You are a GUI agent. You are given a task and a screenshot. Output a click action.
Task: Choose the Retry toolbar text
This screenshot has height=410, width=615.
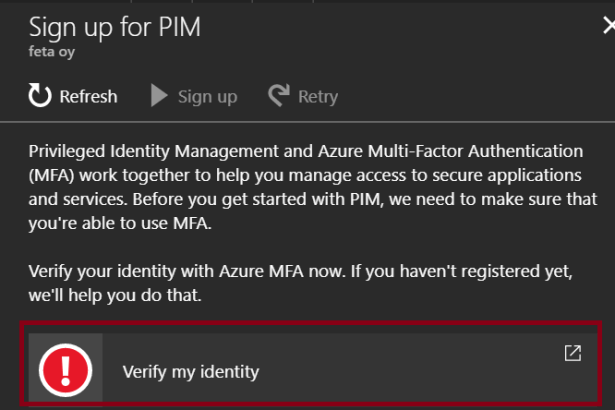pyautogui.click(x=317, y=97)
